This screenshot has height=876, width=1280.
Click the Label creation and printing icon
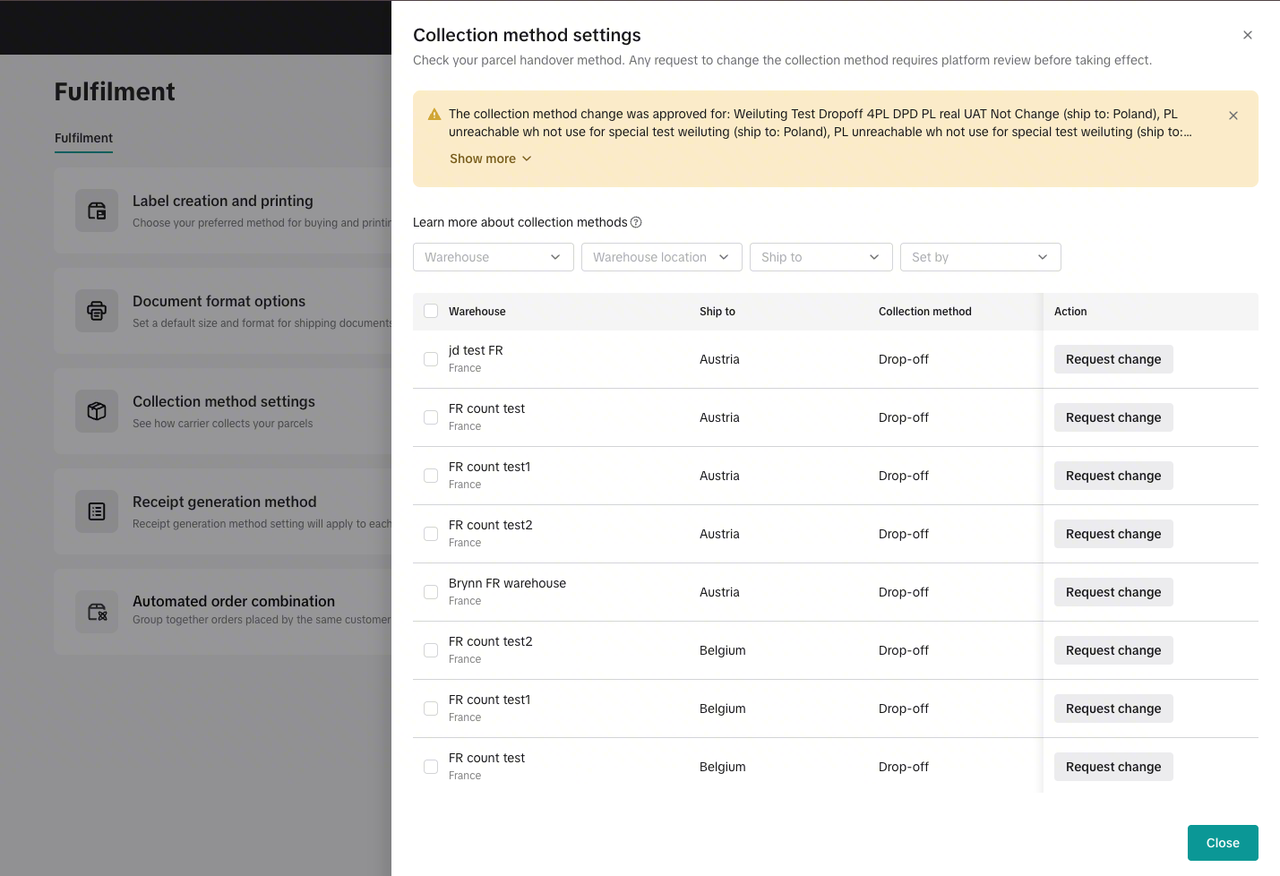point(97,211)
